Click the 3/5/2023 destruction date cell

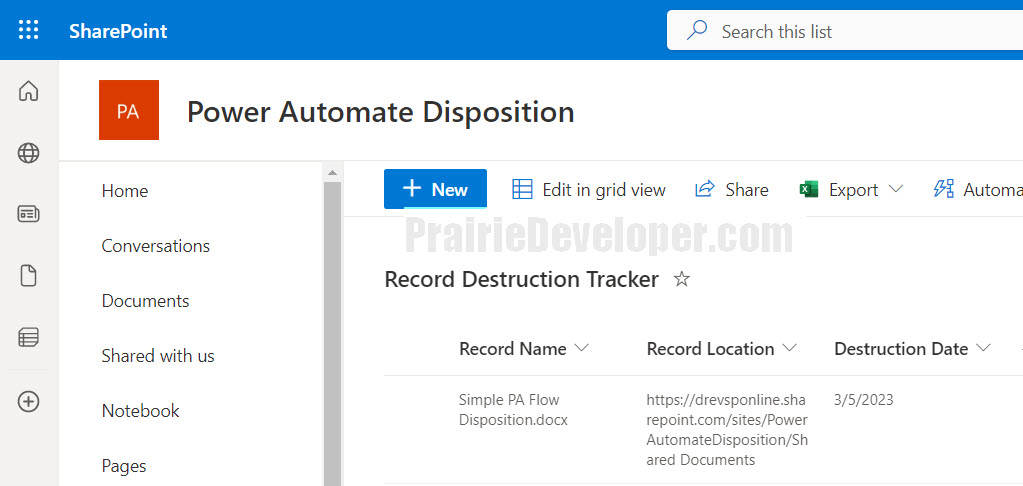[863, 400]
